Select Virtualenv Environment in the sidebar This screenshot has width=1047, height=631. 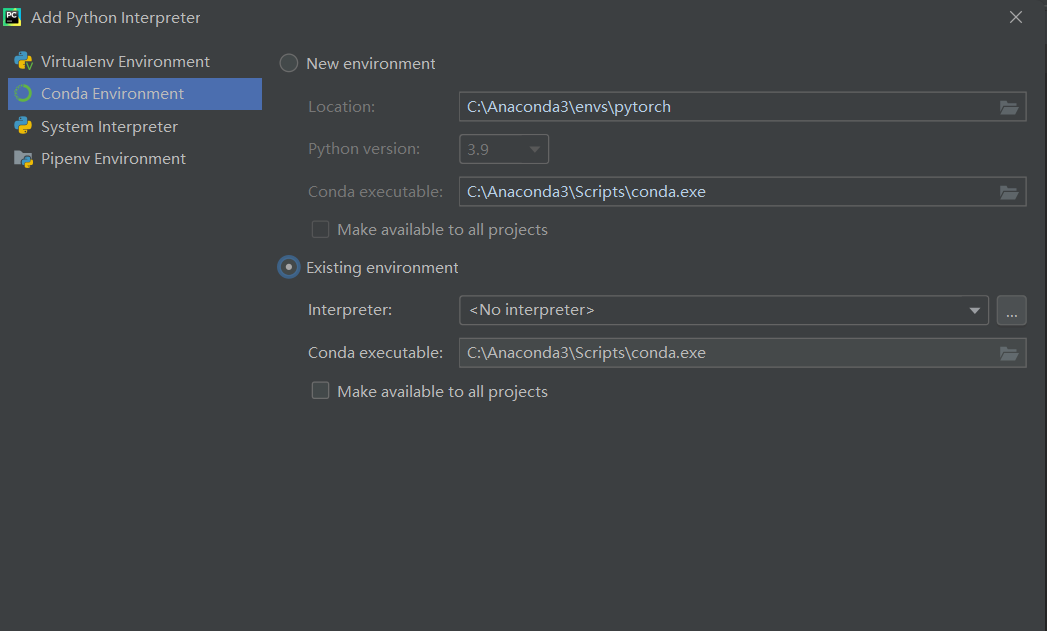125,60
